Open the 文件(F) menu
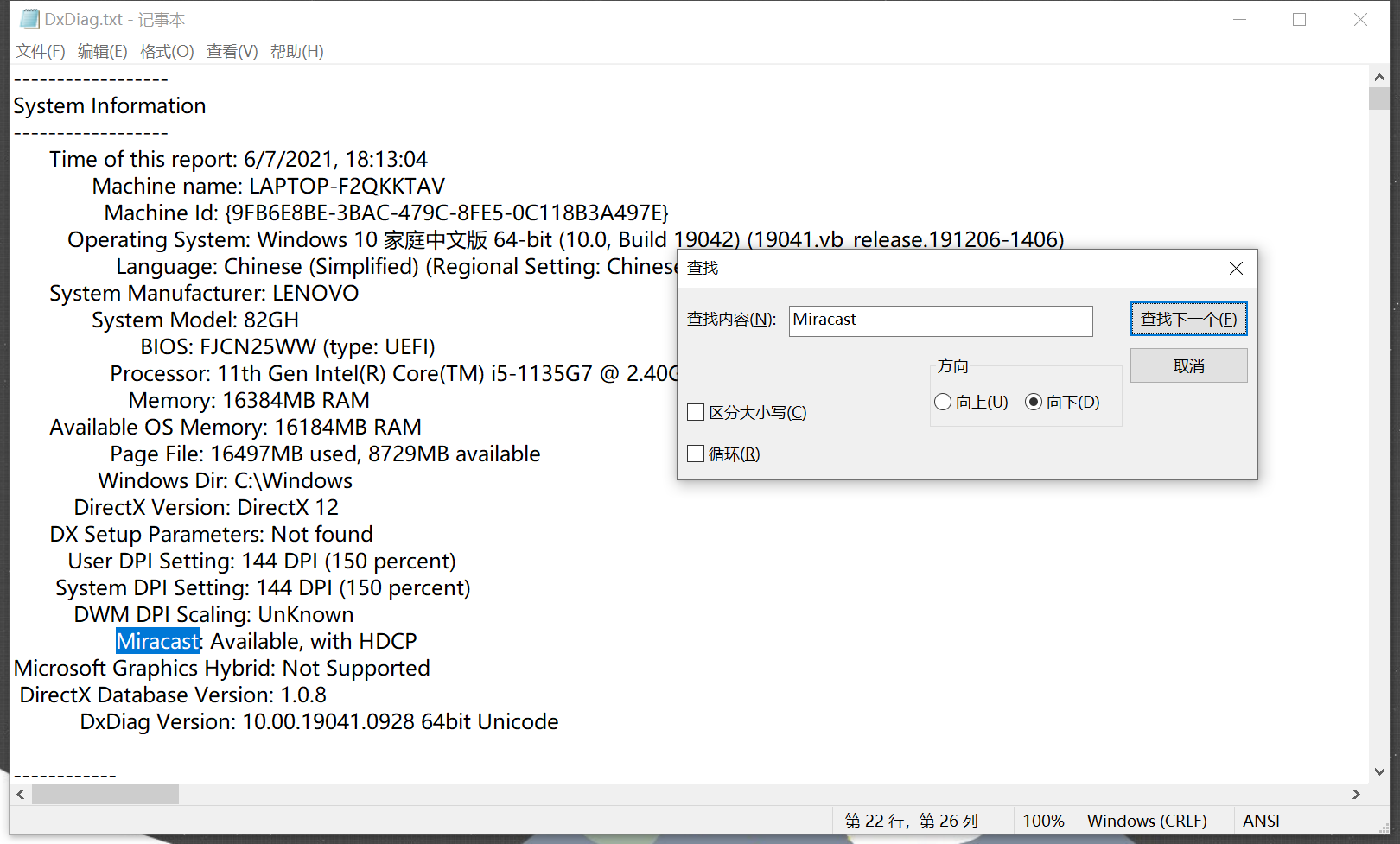The width and height of the screenshot is (1400, 844). tap(40, 51)
